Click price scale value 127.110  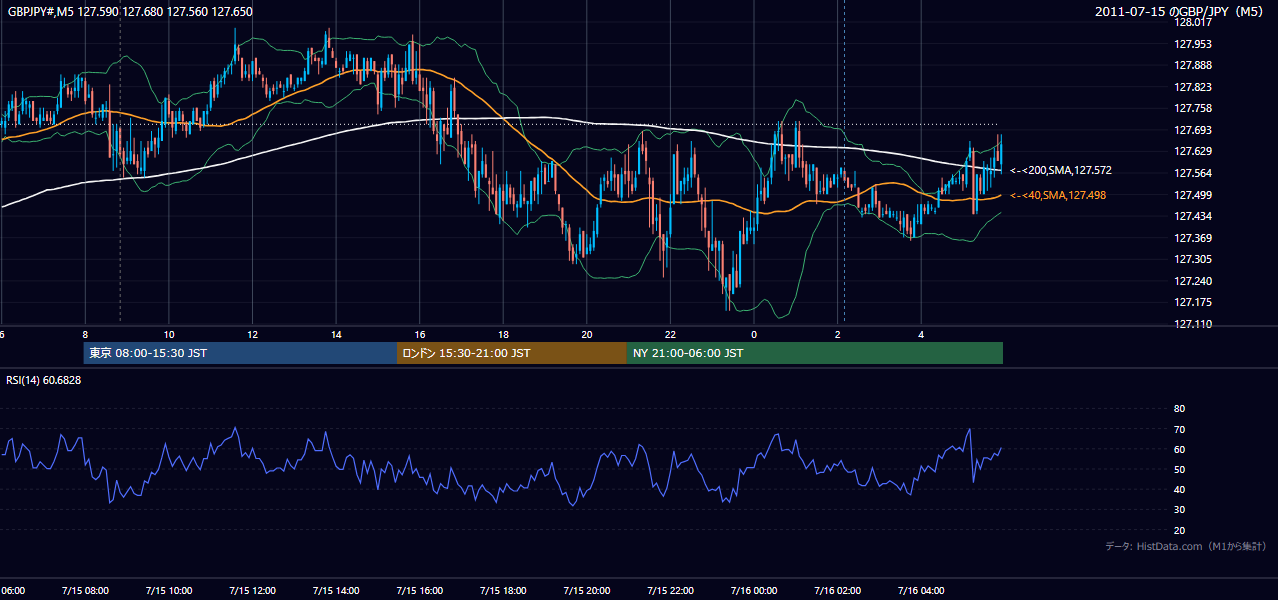coord(1194,324)
